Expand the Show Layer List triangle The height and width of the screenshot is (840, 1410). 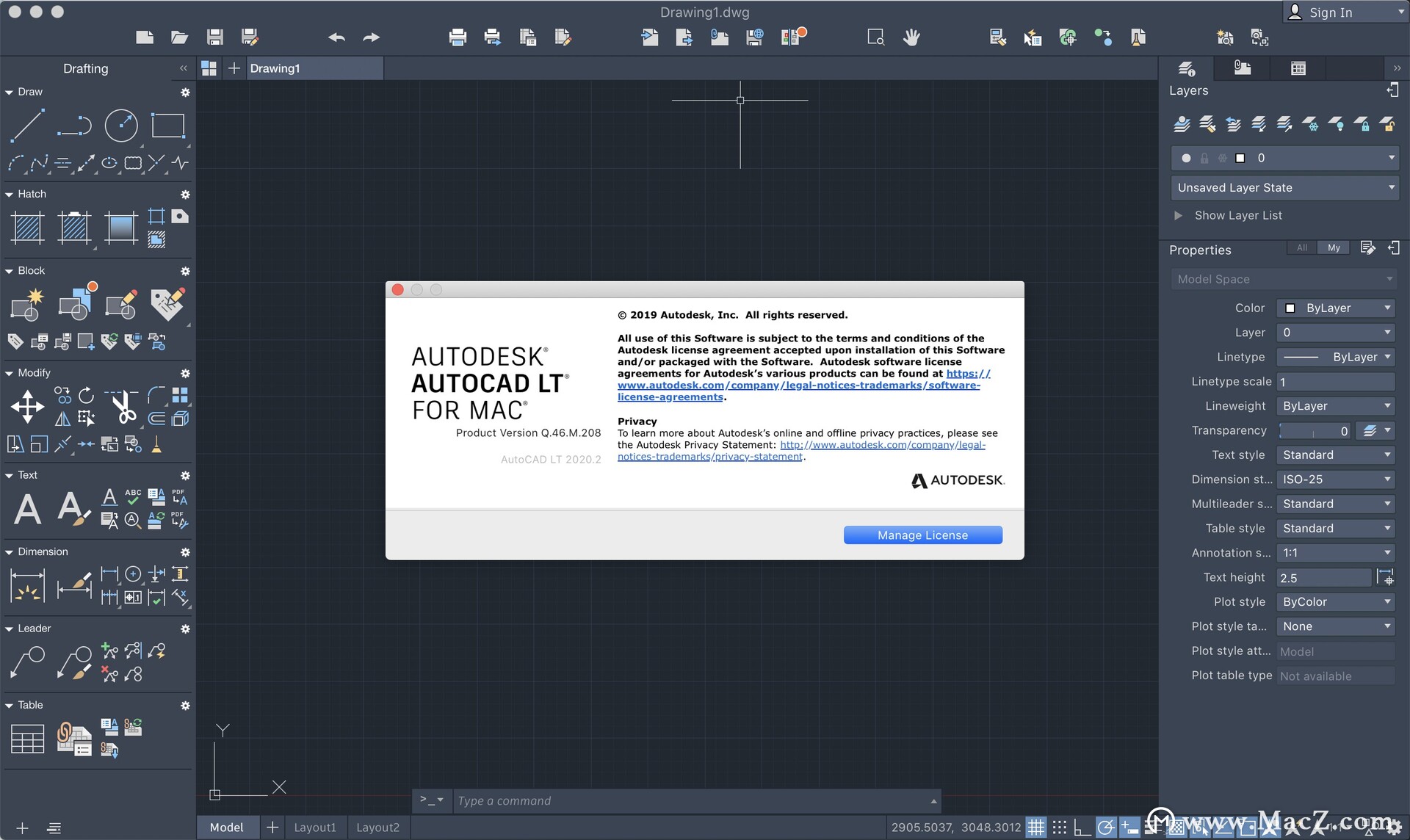coord(1178,216)
